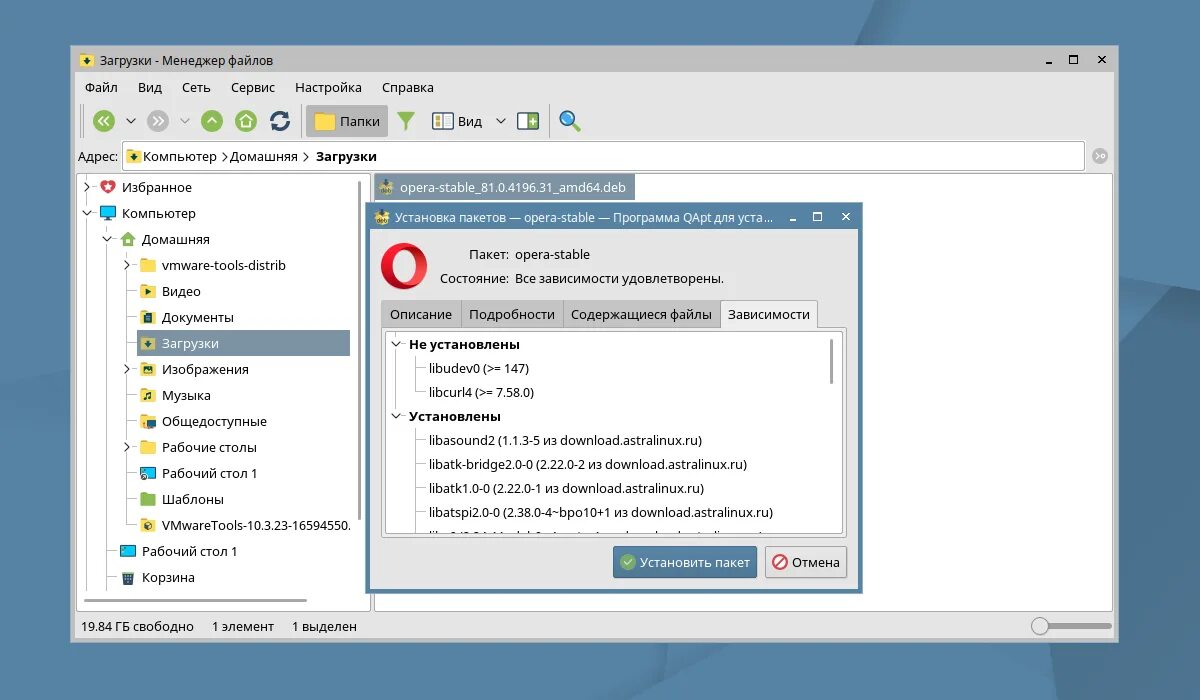Select Музыка folder in tree
1200x700 pixels.
pos(186,395)
